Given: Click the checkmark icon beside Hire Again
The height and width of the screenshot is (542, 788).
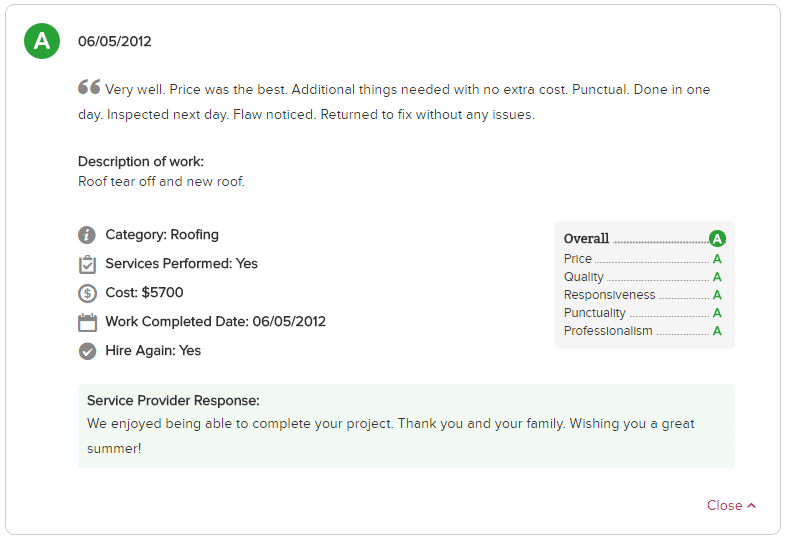Looking at the screenshot, I should 87,351.
